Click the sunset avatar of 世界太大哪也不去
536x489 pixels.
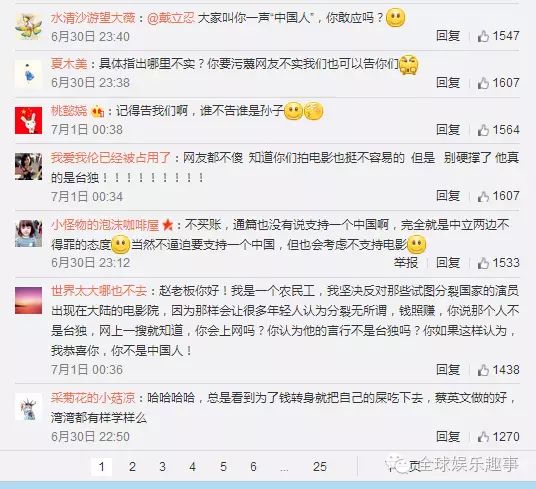coord(28,300)
